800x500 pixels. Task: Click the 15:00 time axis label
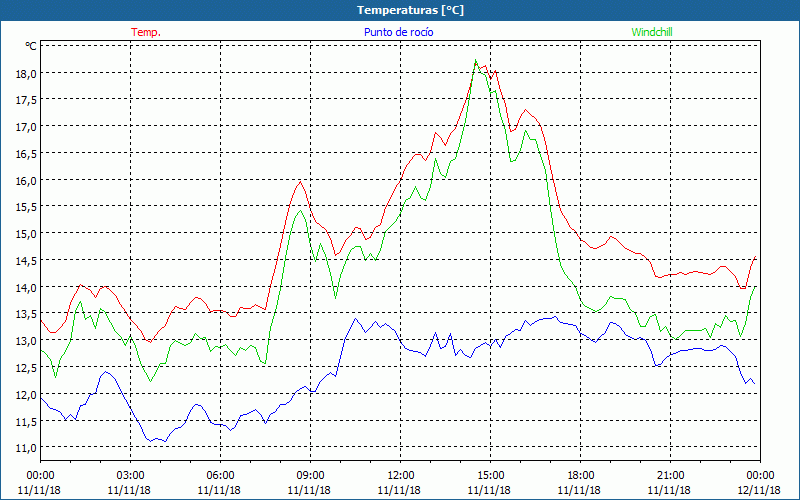490,476
